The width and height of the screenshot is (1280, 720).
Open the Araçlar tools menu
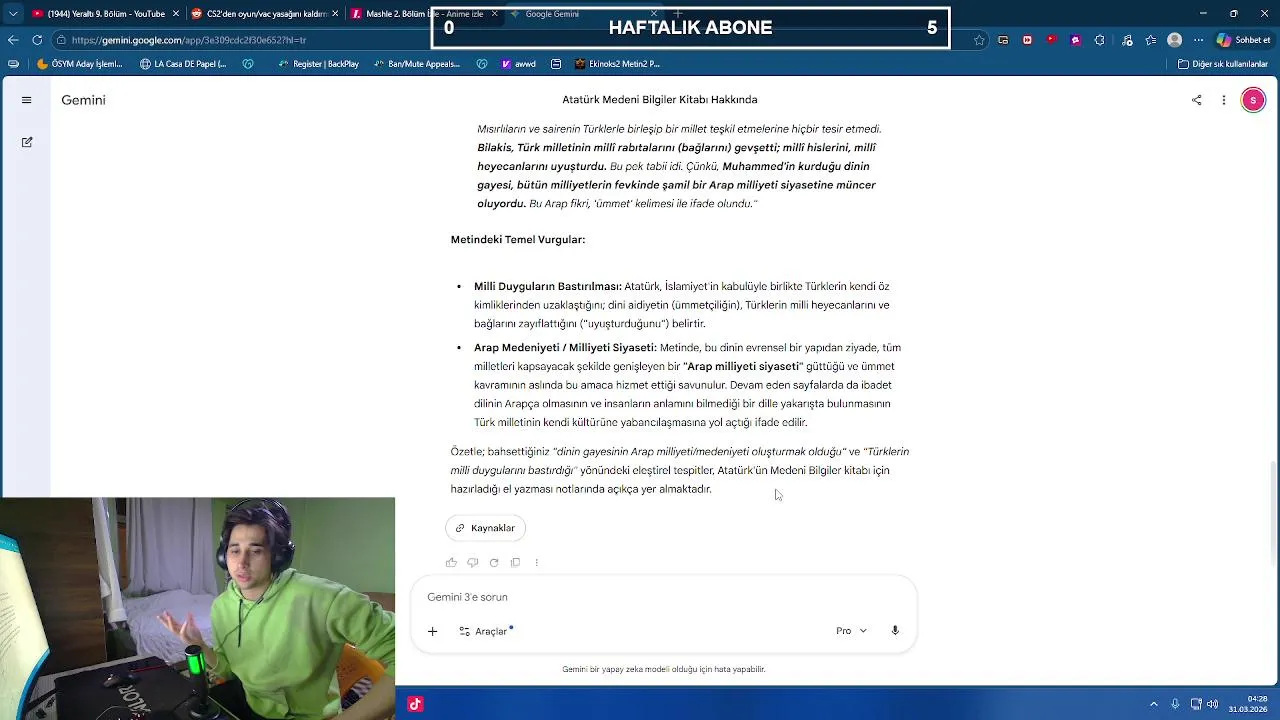[x=486, y=631]
